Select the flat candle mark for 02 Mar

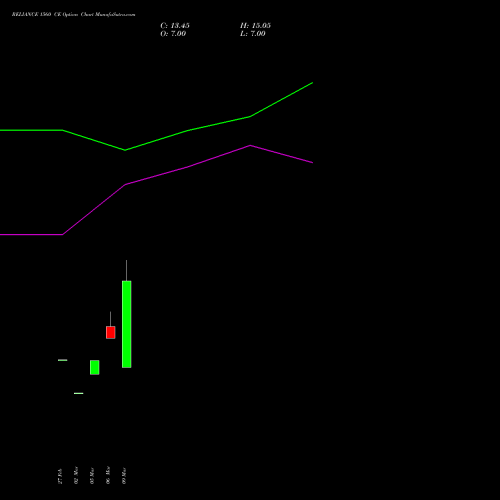pyautogui.click(x=79, y=393)
